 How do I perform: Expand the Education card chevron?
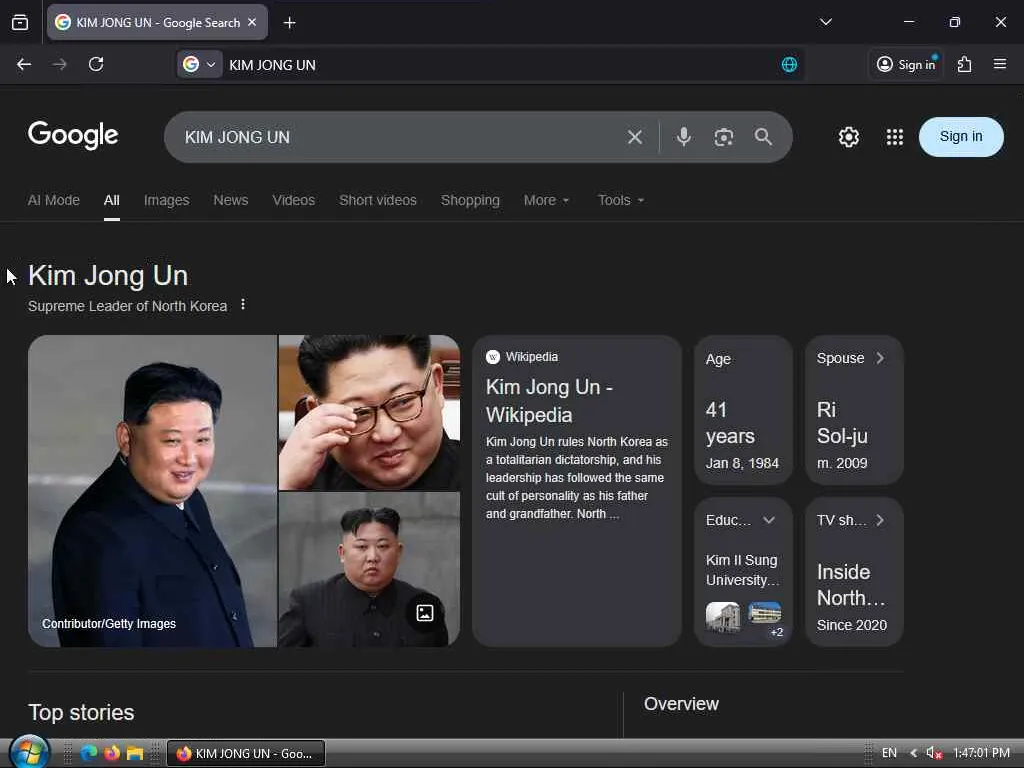point(769,520)
